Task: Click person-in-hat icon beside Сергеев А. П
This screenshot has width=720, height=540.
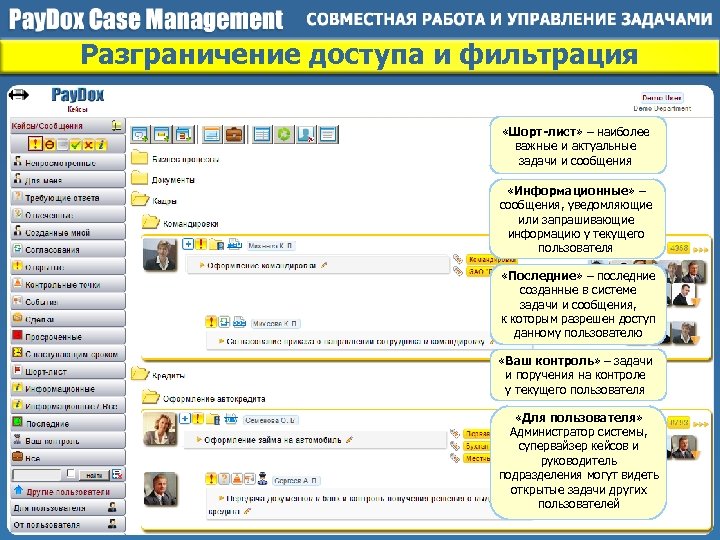Action: 262,479
